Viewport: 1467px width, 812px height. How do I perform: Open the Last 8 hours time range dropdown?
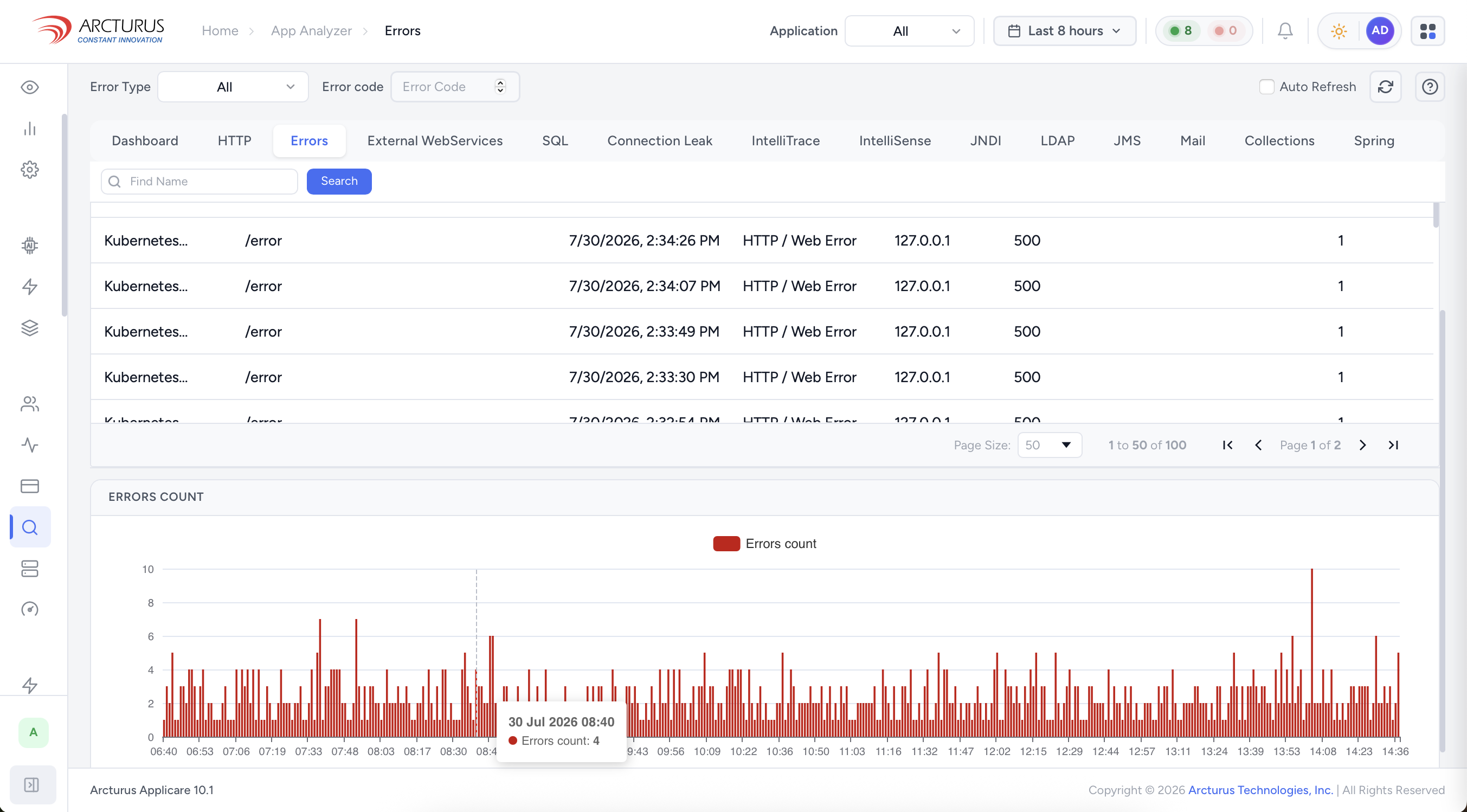tap(1065, 31)
